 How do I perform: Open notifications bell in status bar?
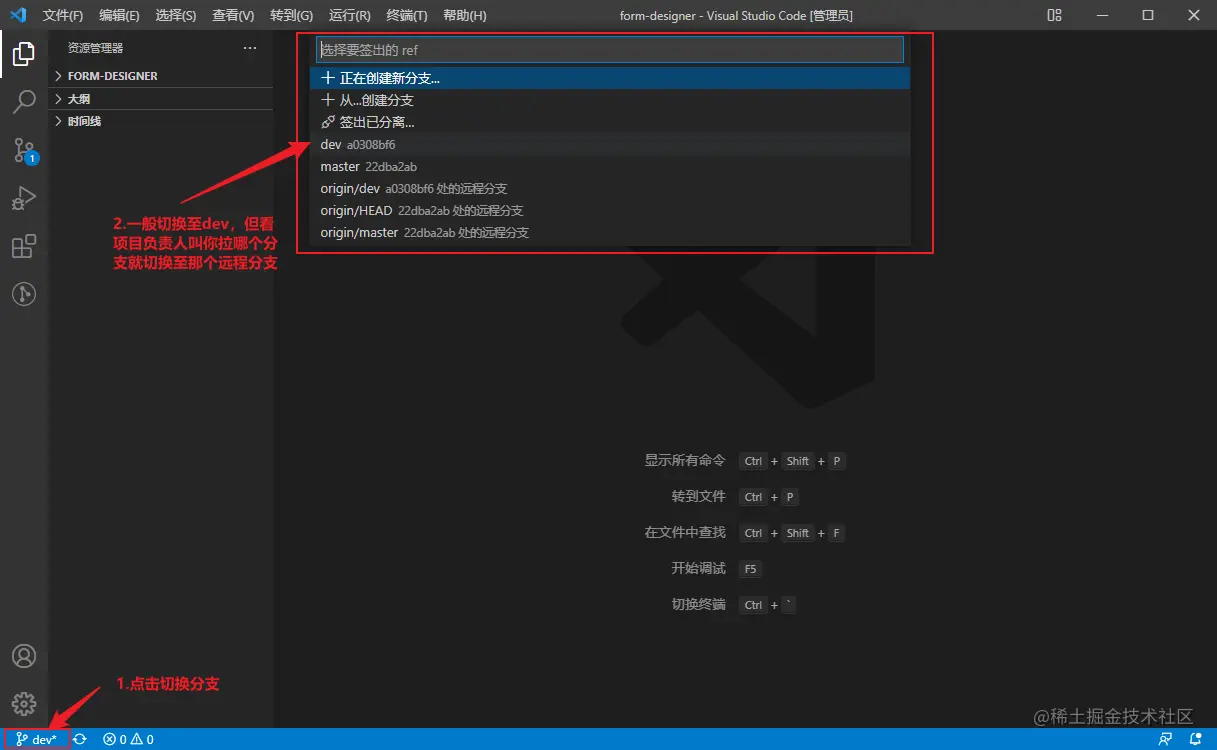point(1196,739)
